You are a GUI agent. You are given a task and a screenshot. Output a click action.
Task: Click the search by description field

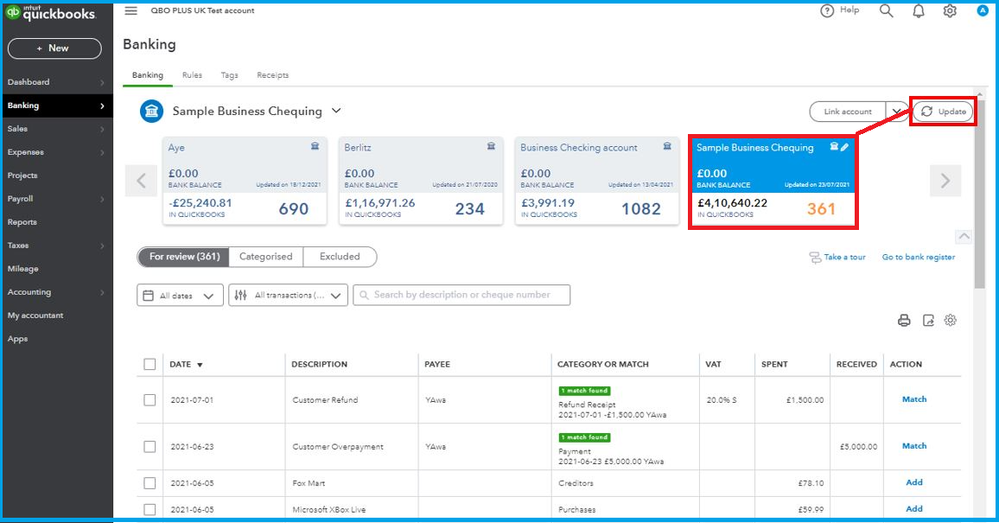[x=461, y=295]
